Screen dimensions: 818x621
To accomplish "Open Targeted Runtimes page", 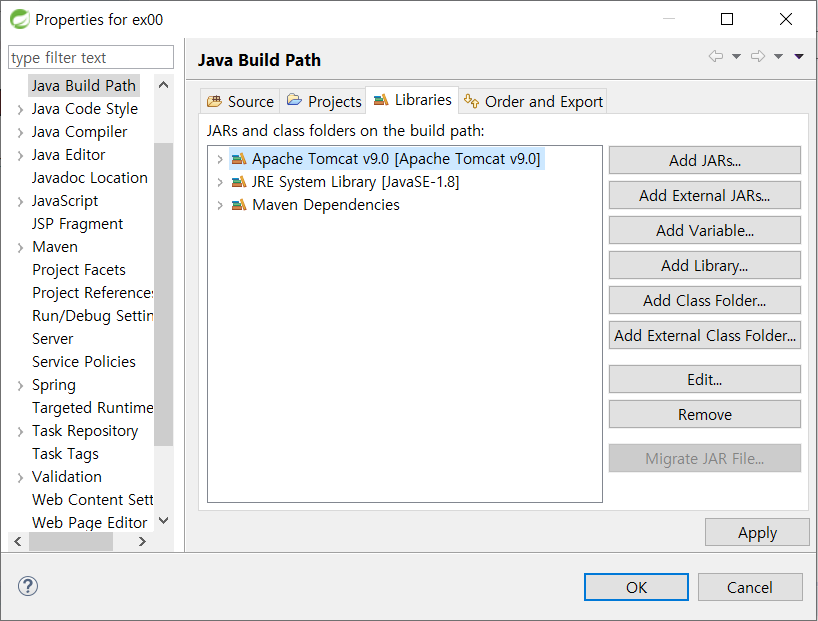I will [x=92, y=408].
